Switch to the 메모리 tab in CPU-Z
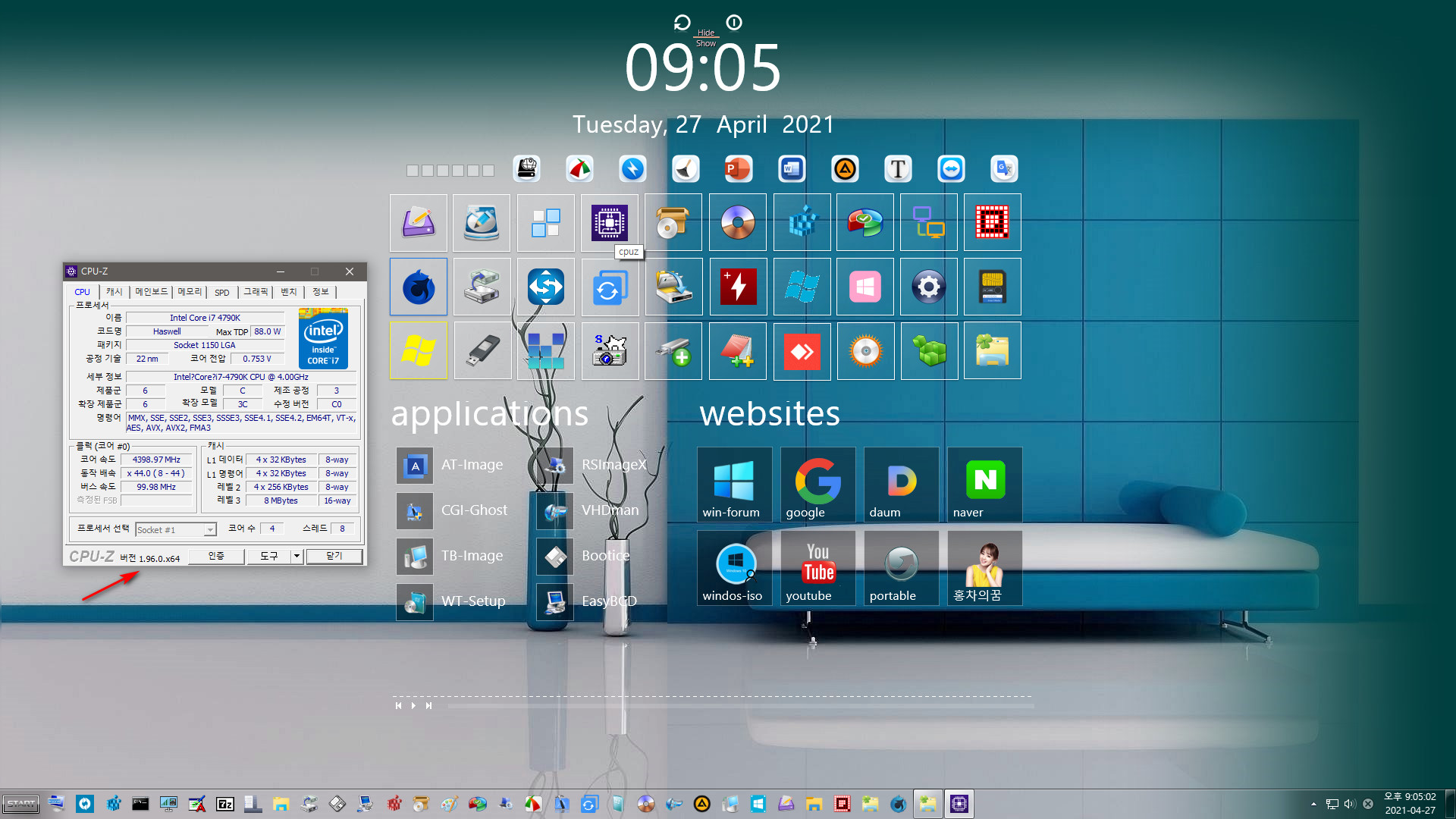 click(190, 292)
